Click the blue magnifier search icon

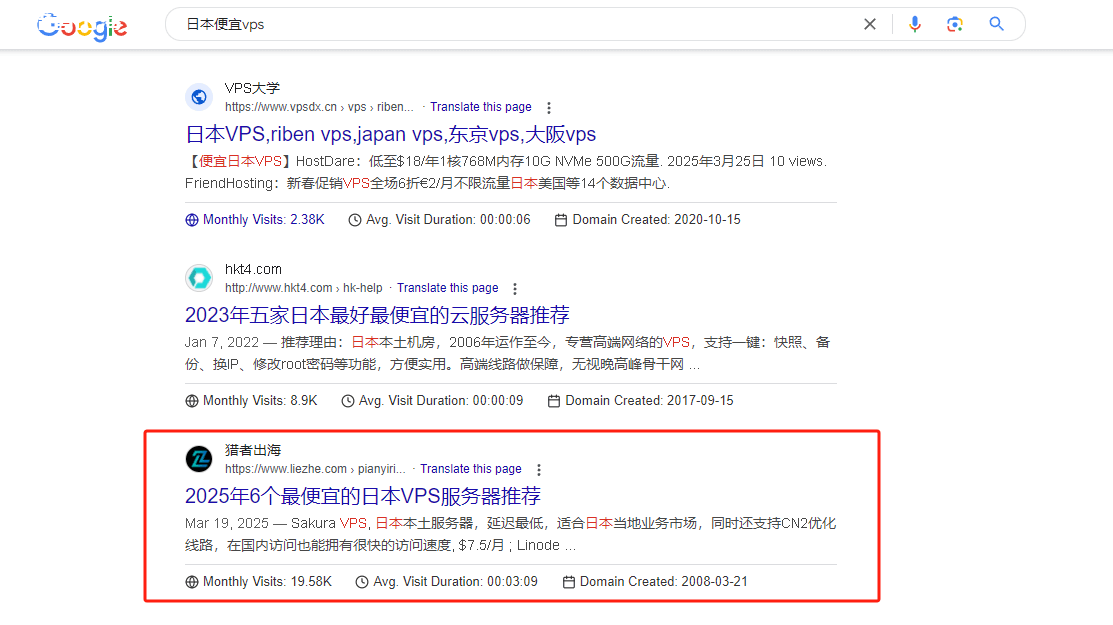[997, 24]
